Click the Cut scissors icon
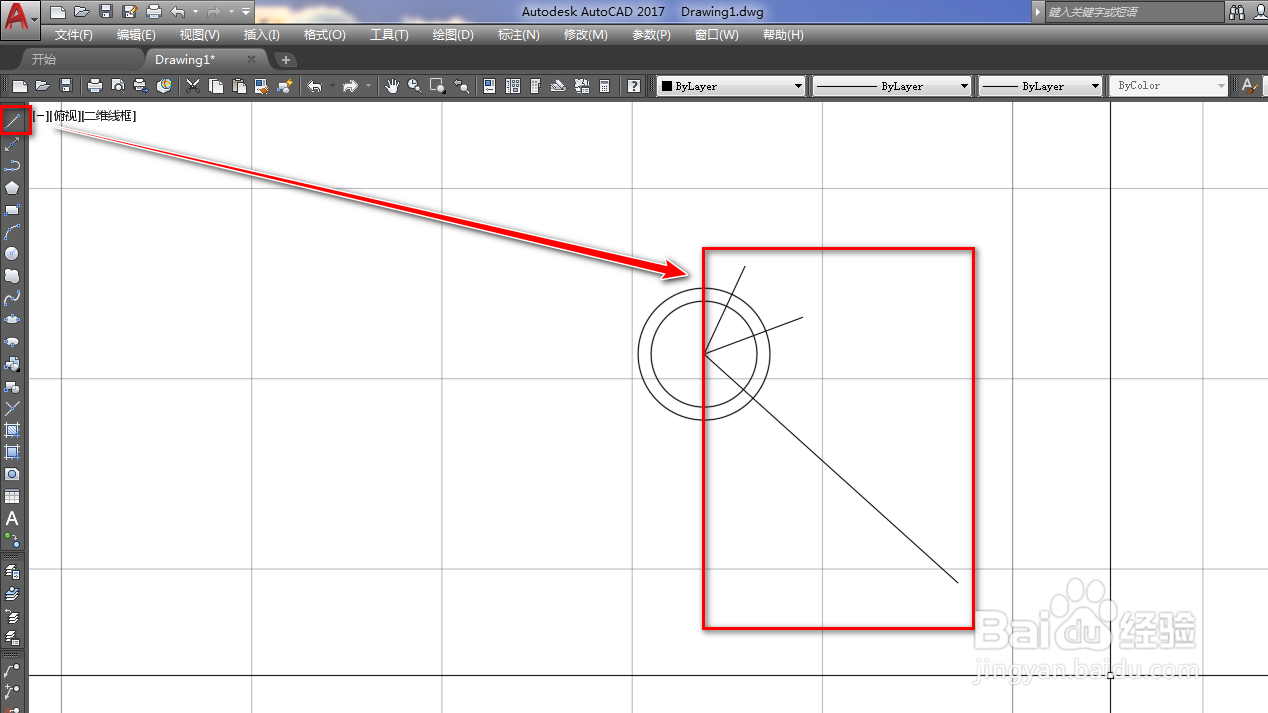Viewport: 1268px width, 713px height. (x=193, y=86)
